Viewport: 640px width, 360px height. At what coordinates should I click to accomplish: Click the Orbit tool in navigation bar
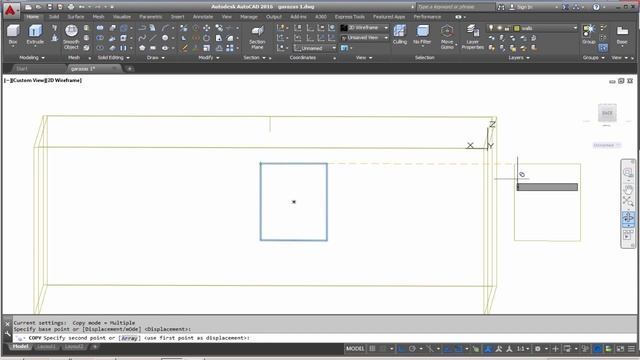628,217
